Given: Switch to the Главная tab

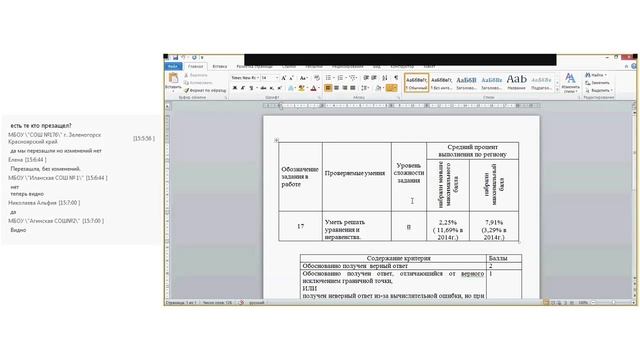Looking at the screenshot, I should (x=196, y=66).
